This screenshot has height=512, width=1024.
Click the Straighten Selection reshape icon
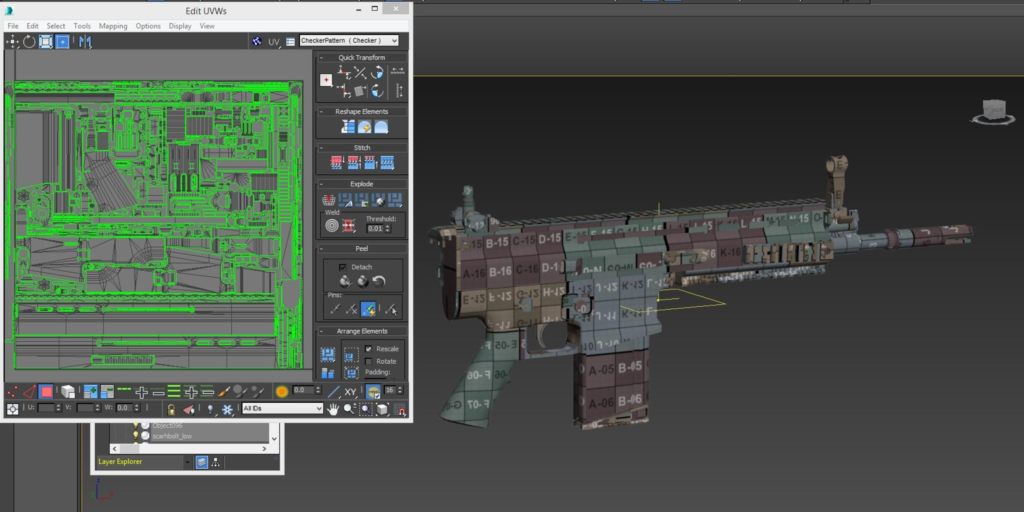coord(348,127)
